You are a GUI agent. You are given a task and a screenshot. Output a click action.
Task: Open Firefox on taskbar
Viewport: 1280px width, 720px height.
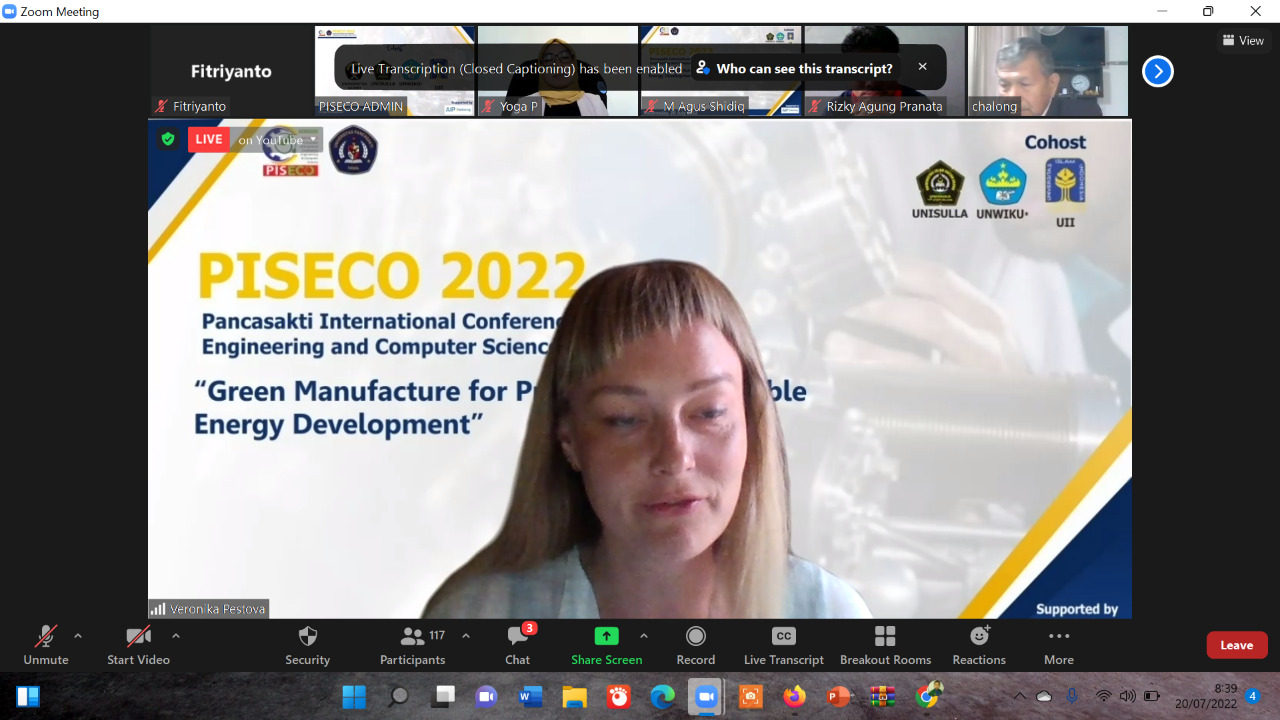(x=794, y=696)
